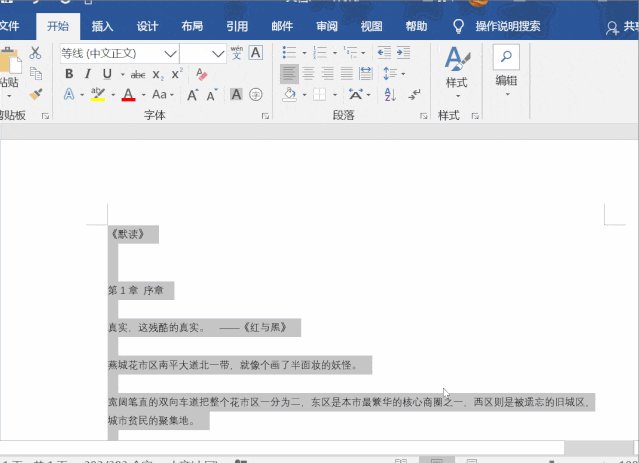Show or hide paragraph marks

pos(414,95)
